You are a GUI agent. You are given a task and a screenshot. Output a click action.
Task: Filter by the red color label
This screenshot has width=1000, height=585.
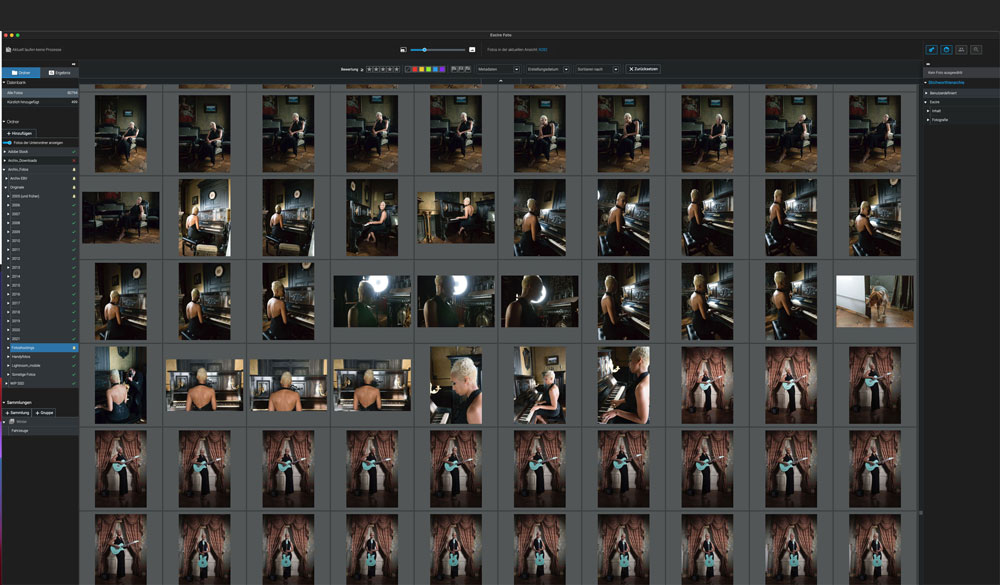coord(417,69)
